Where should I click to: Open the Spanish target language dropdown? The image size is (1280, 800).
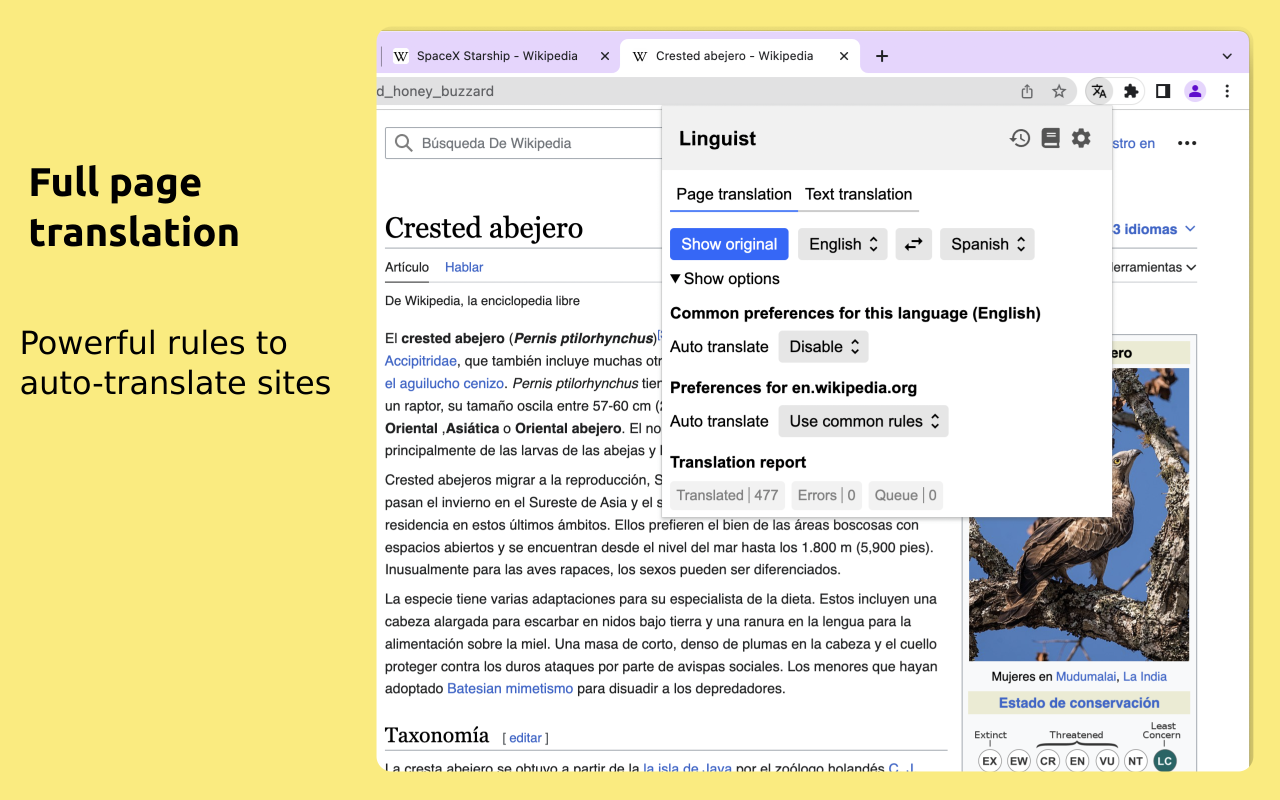pyautogui.click(x=986, y=244)
